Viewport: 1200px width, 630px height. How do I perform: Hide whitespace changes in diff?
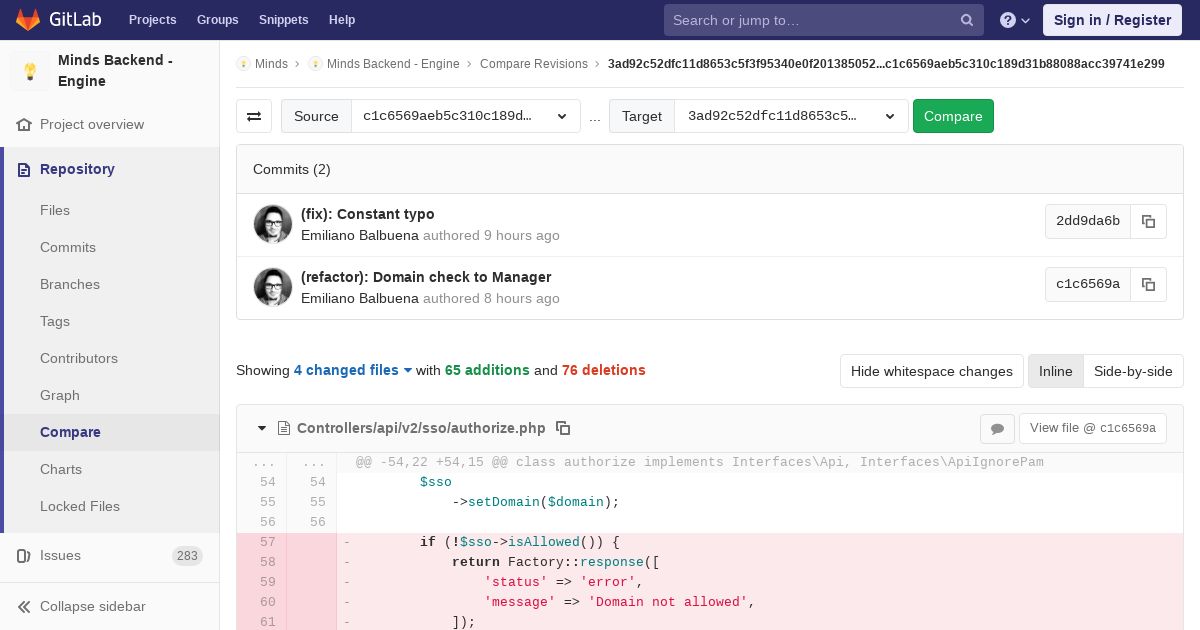pyautogui.click(x=931, y=371)
